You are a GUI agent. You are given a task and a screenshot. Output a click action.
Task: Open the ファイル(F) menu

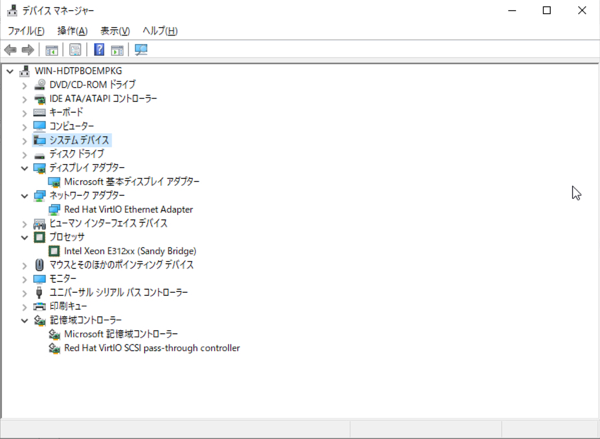pyautogui.click(x=26, y=31)
